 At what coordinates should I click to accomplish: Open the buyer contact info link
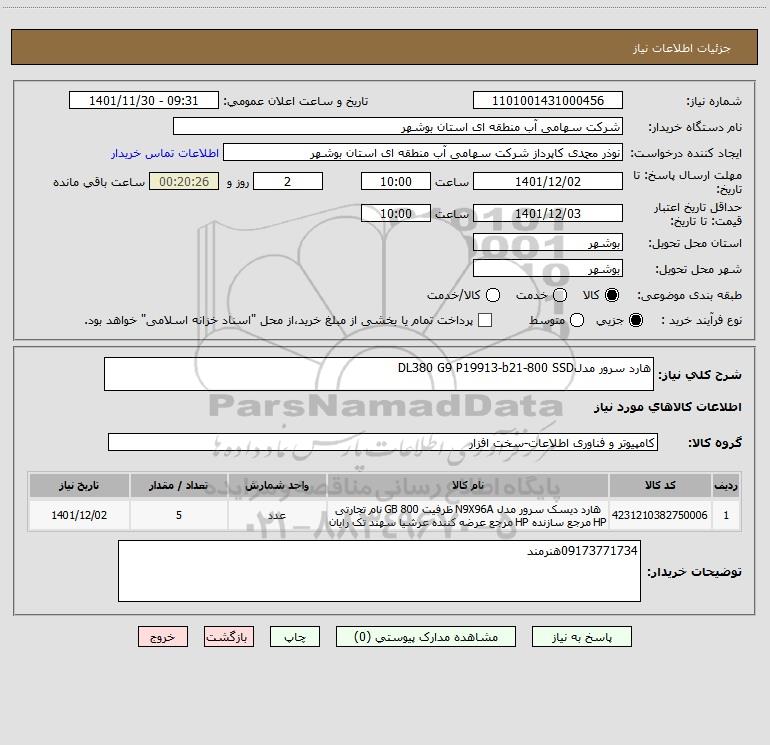coord(165,153)
